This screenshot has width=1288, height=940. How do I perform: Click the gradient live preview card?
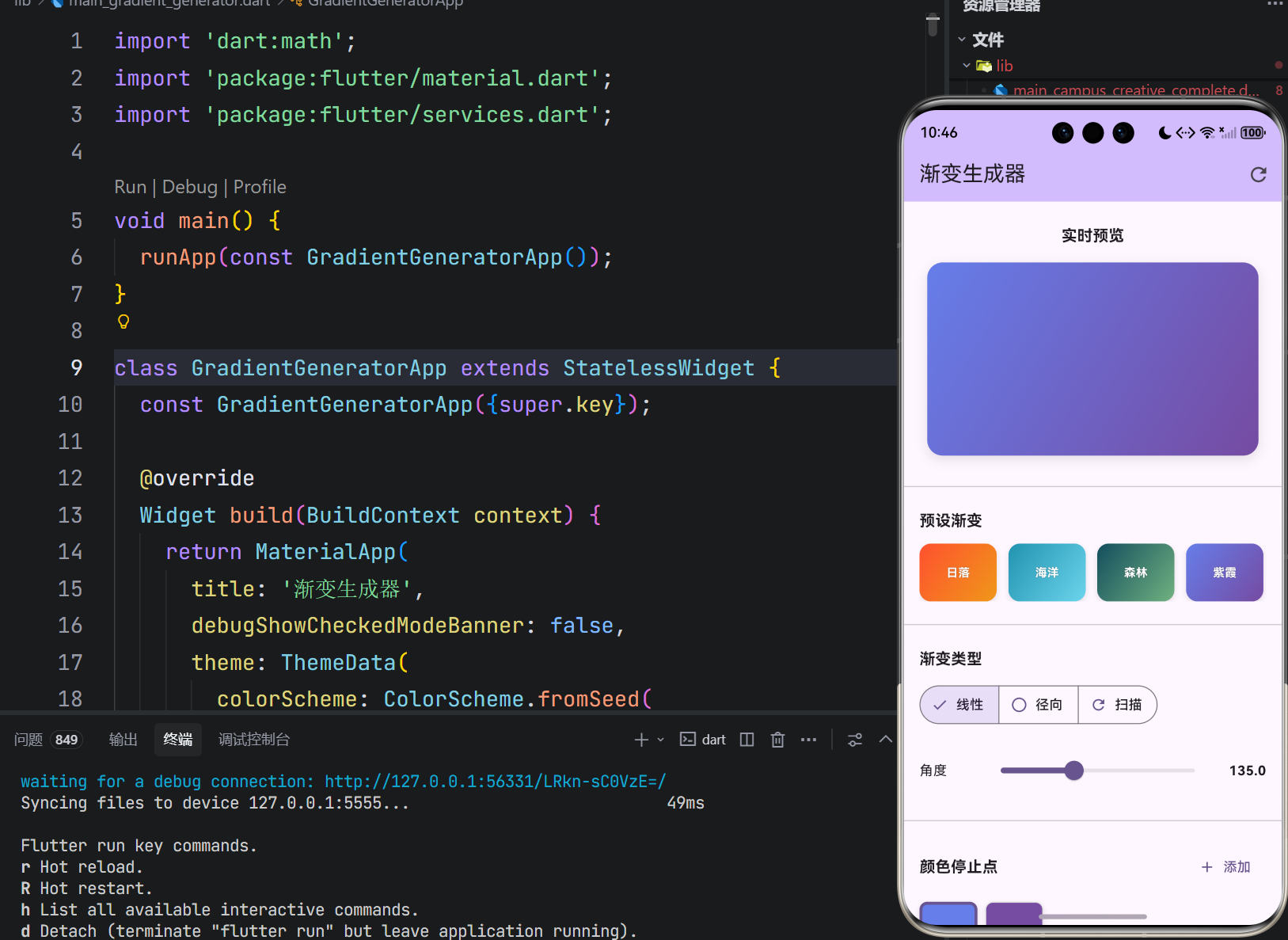[1092, 359]
